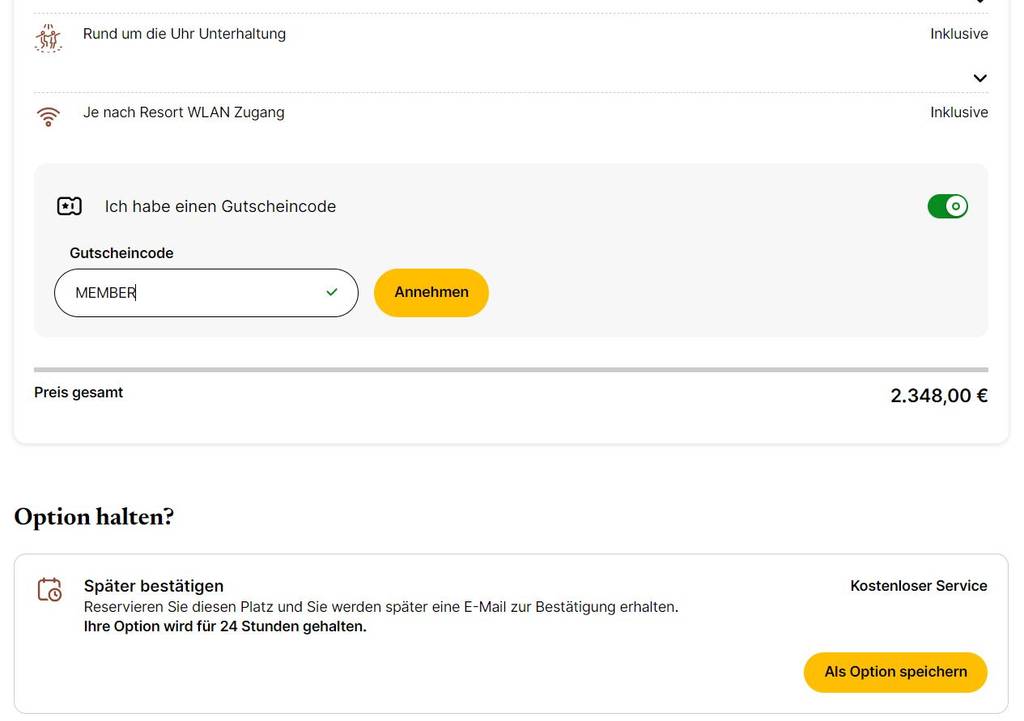Expand the chevron under Unterhaltung row

tap(980, 78)
